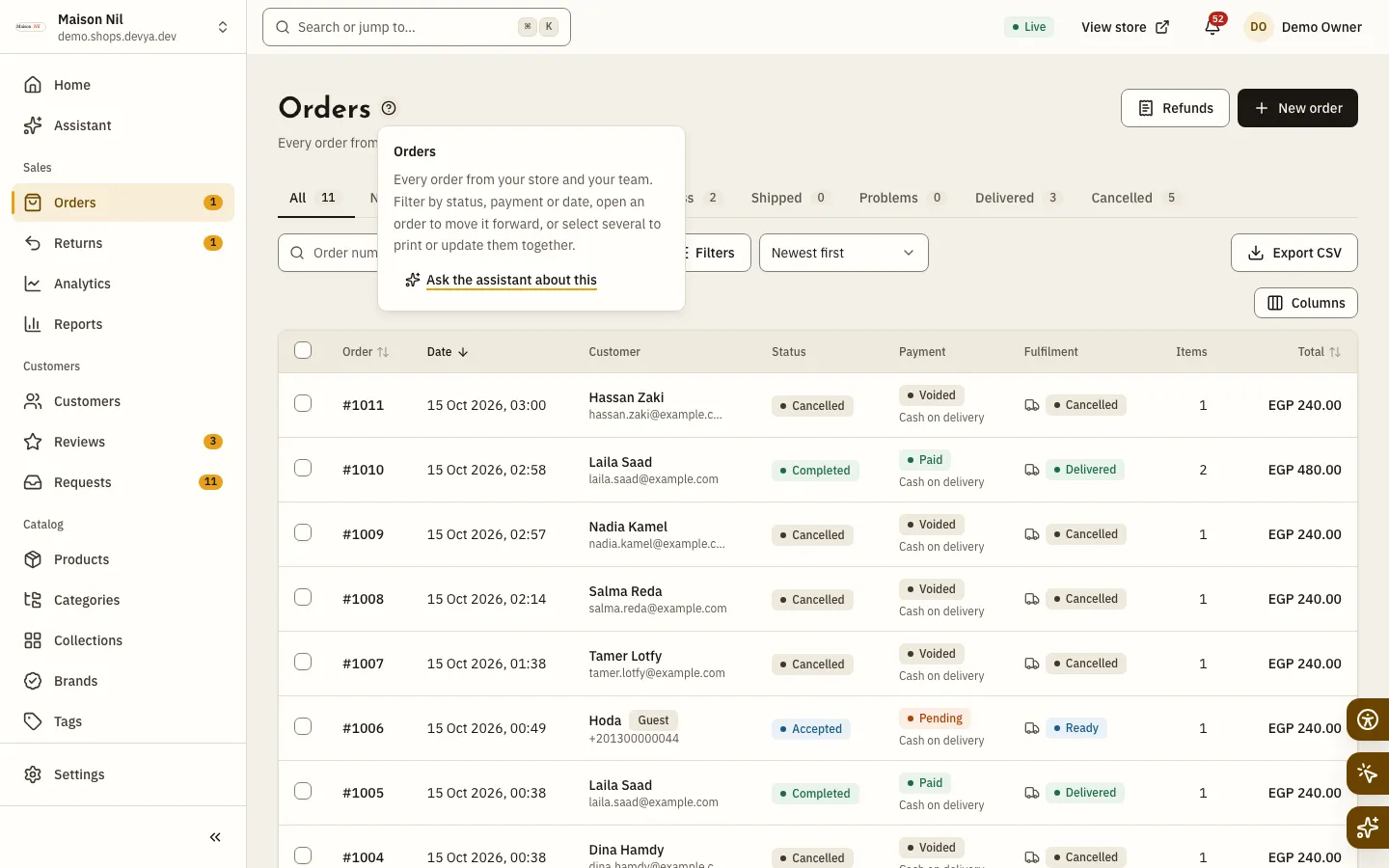Open the Home sidebar item

click(123, 85)
